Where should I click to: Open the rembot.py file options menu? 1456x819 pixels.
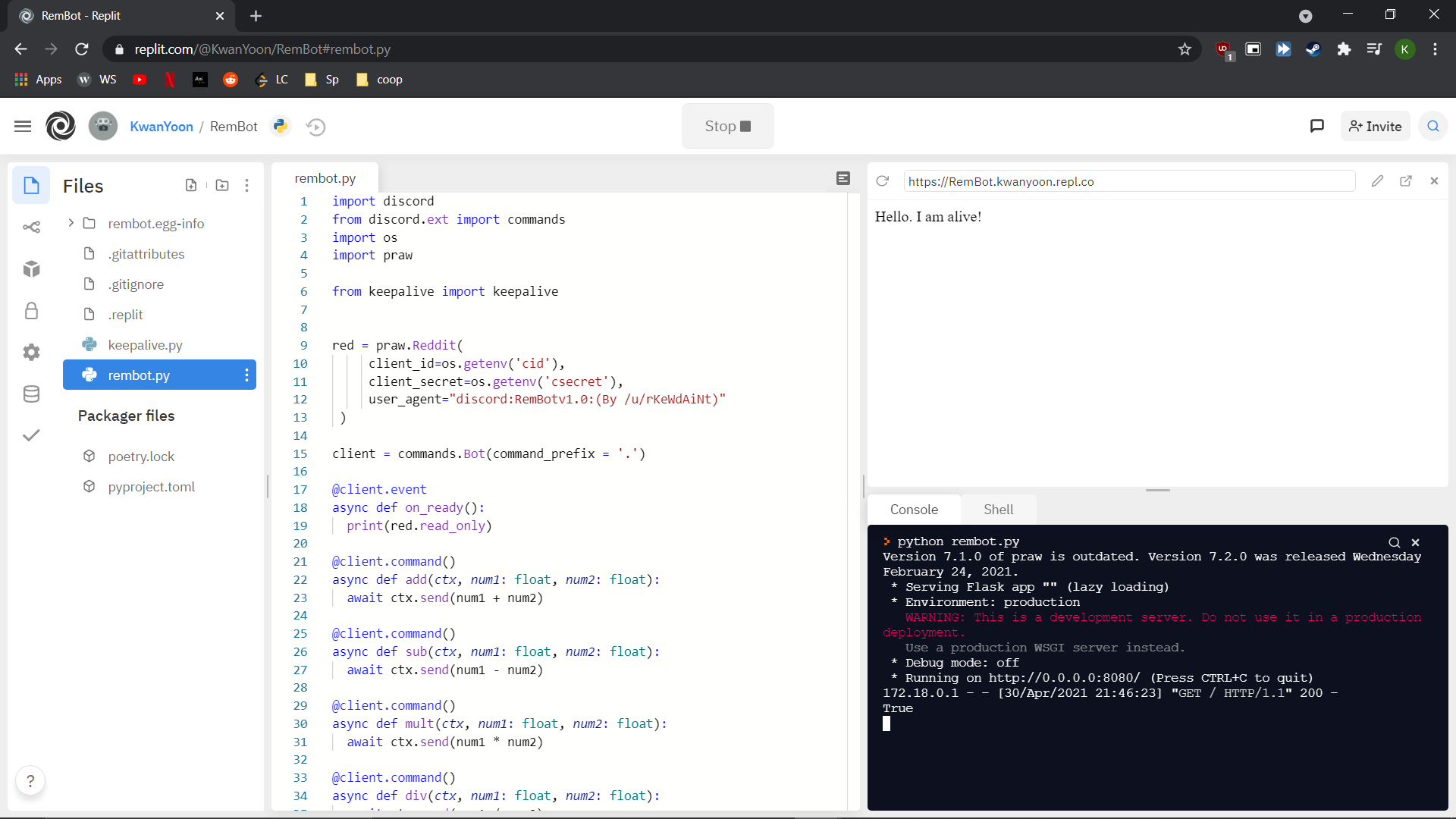coord(246,375)
